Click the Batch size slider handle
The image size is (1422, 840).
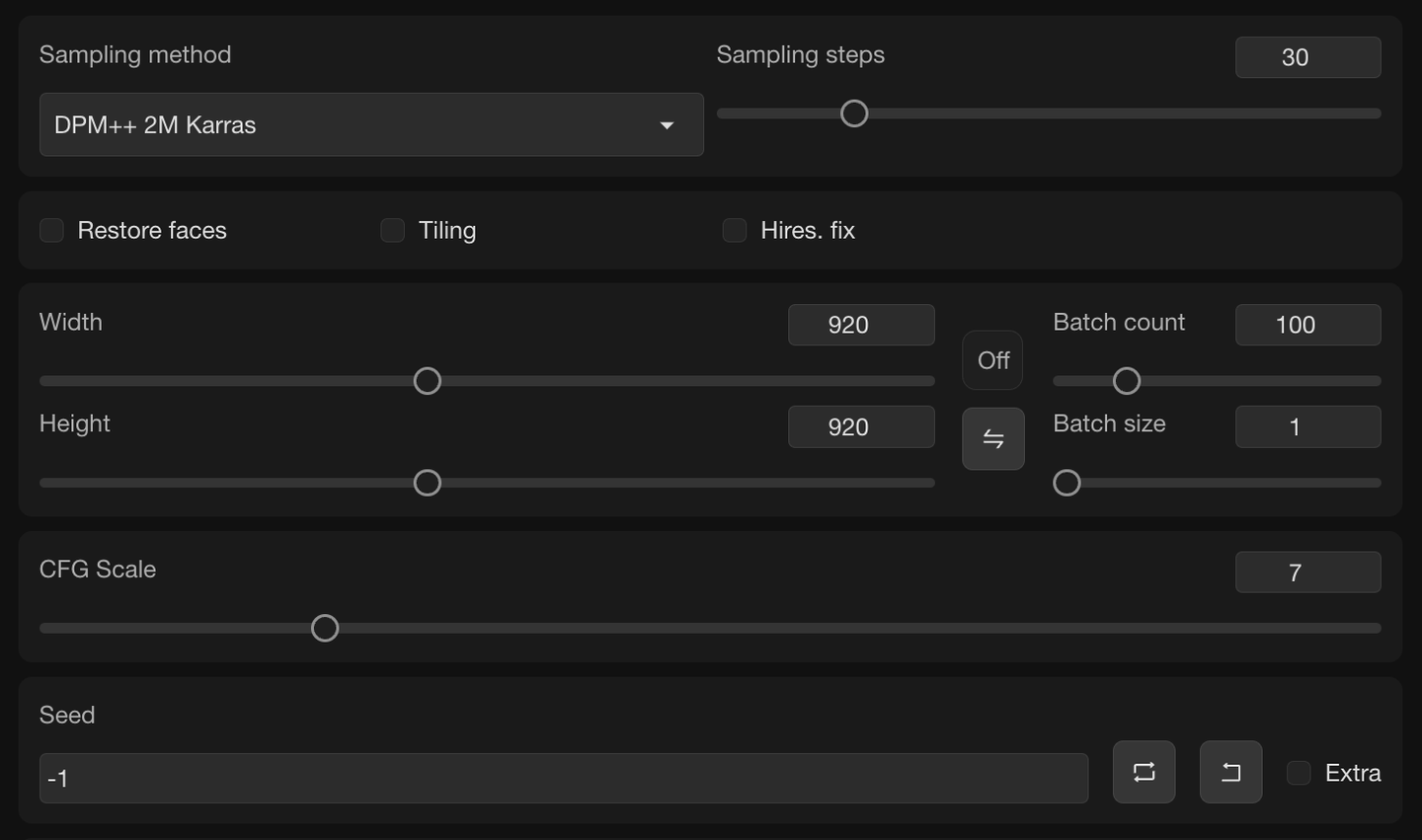click(x=1066, y=483)
